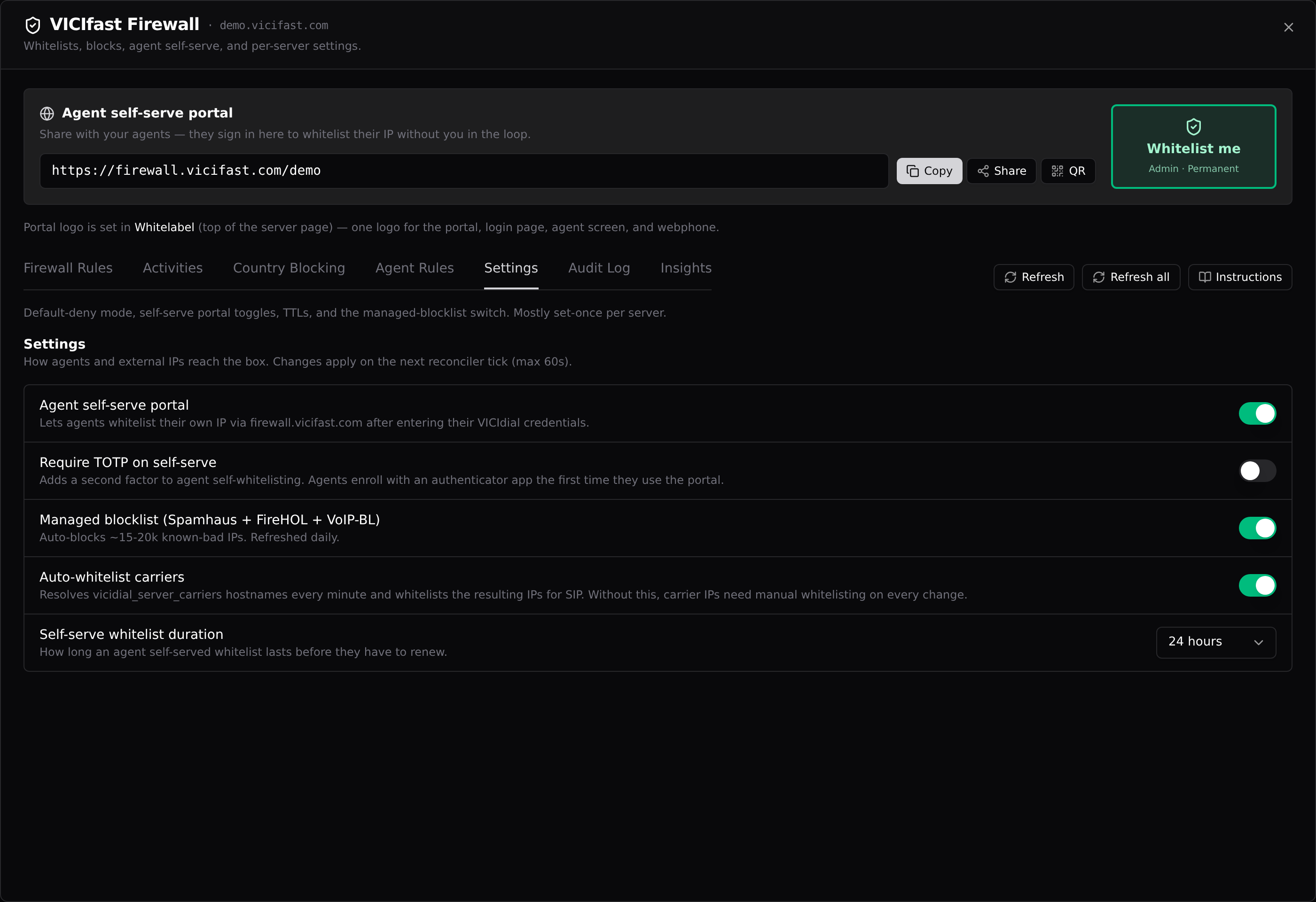Open the Whitelabel link
Screen dimensions: 1316x902
[164, 227]
